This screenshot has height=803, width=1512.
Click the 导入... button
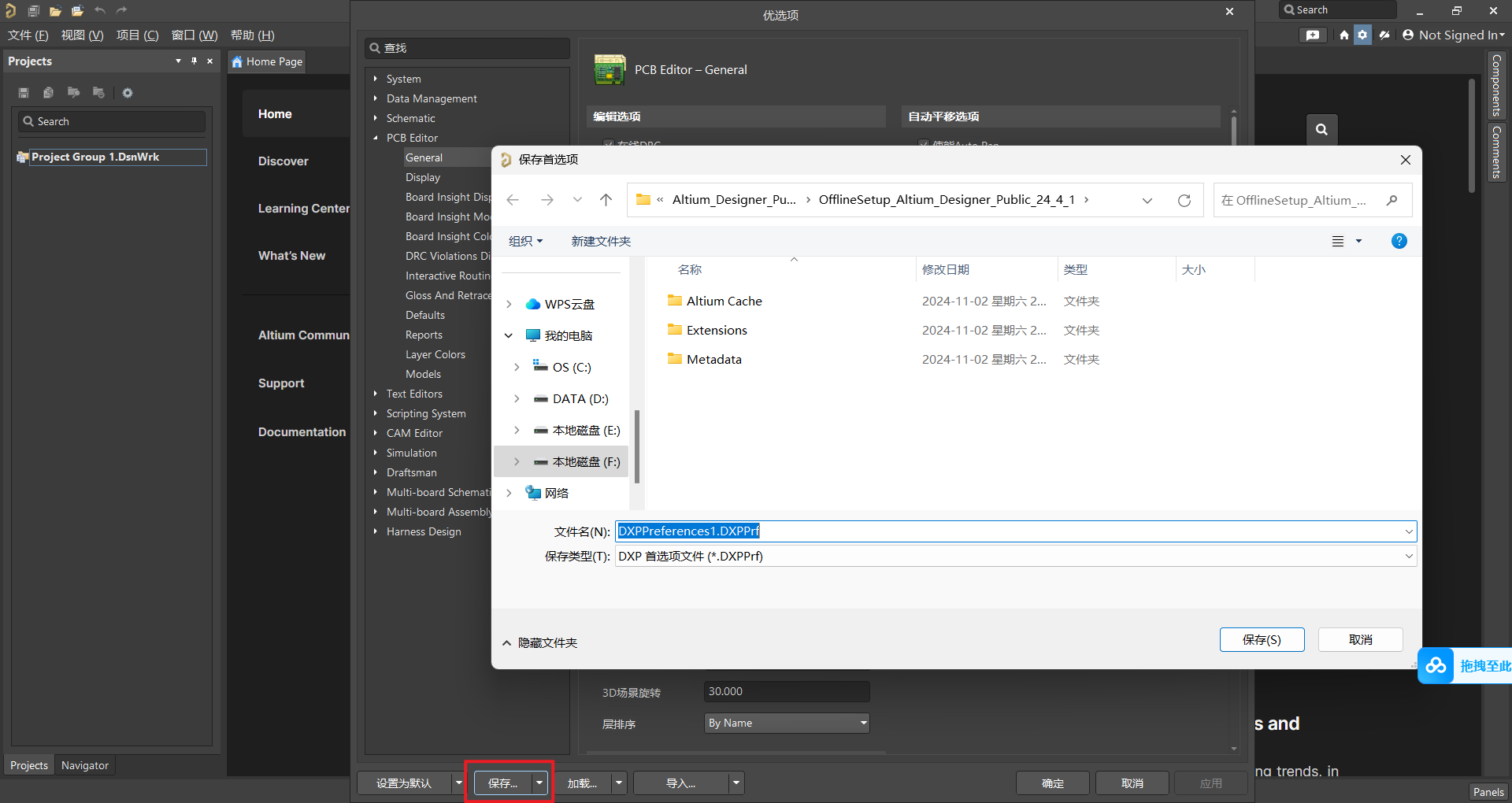680,783
